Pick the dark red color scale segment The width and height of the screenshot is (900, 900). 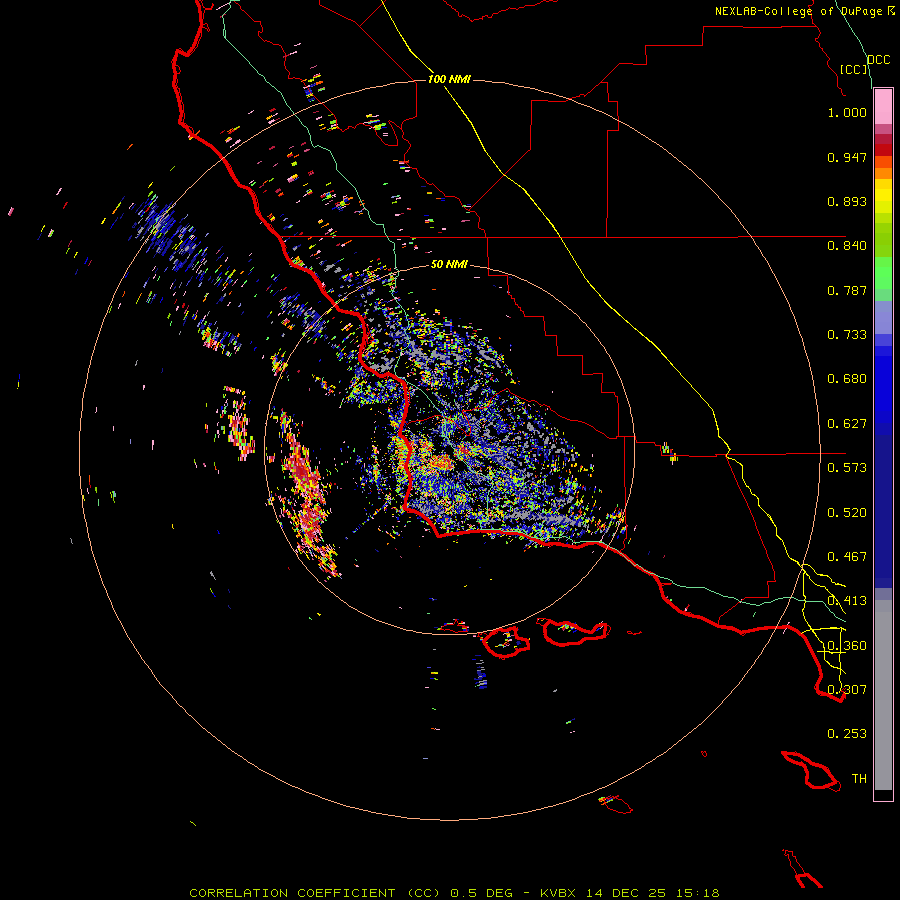(883, 149)
